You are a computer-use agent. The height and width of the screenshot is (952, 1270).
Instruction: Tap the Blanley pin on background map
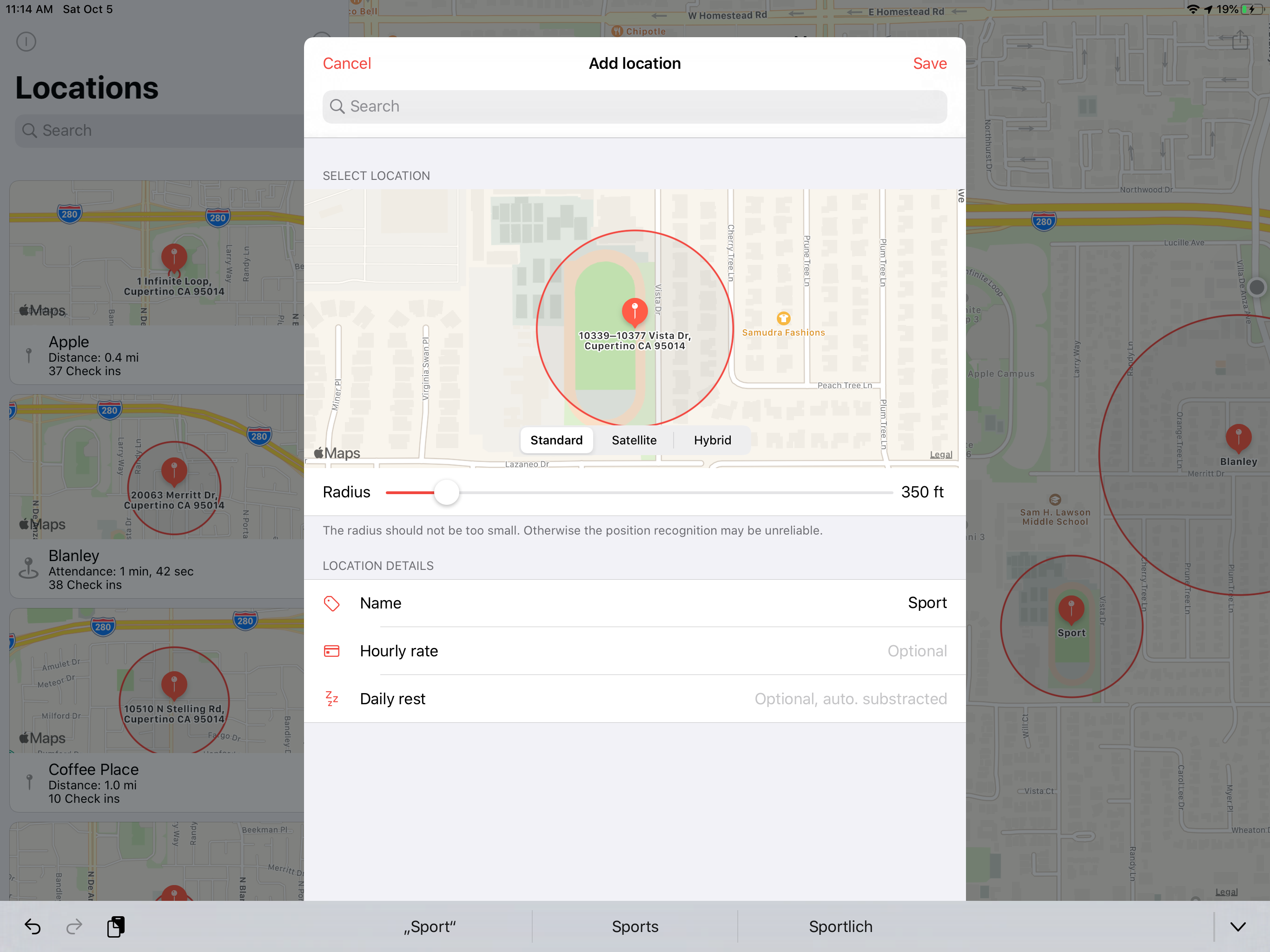(x=1238, y=438)
